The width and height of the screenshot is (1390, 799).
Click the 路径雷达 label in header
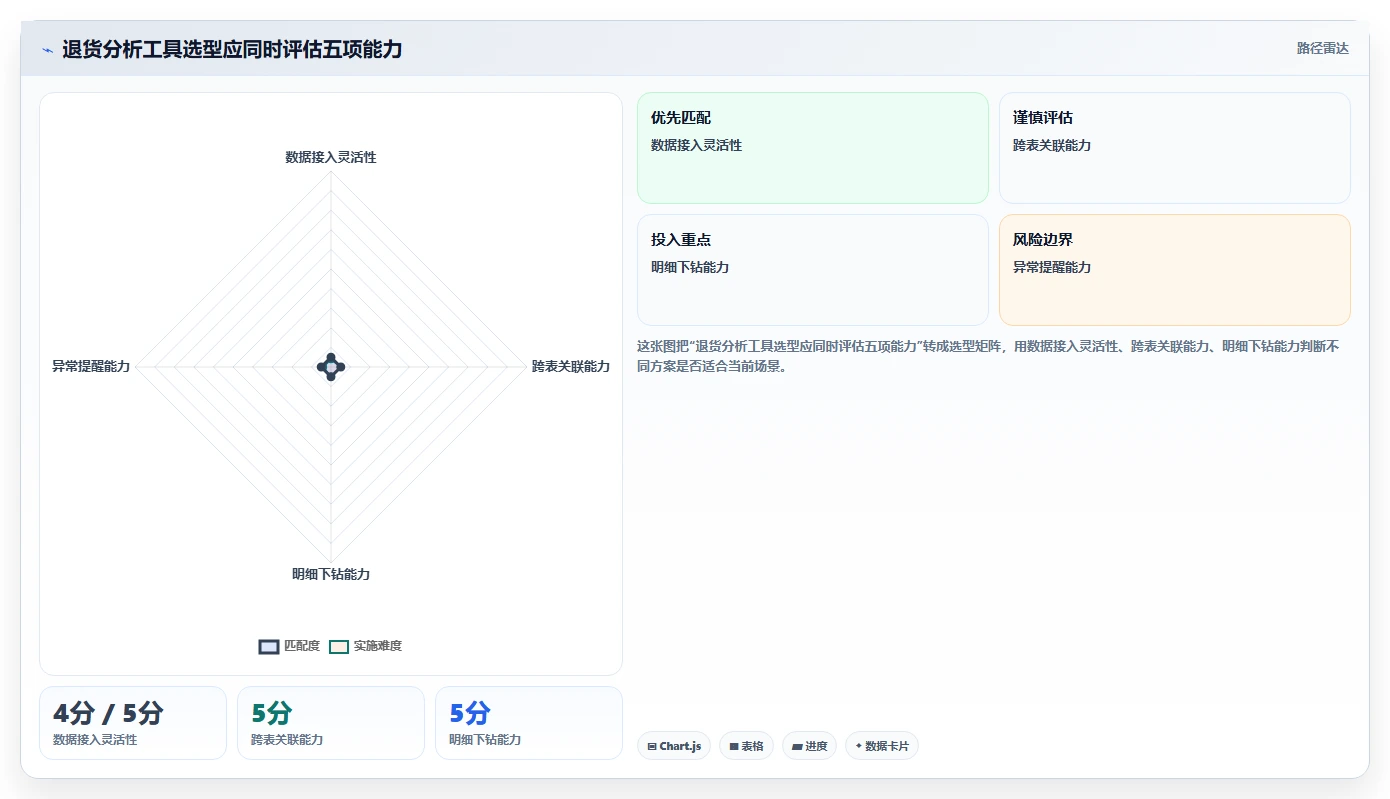(x=1322, y=48)
